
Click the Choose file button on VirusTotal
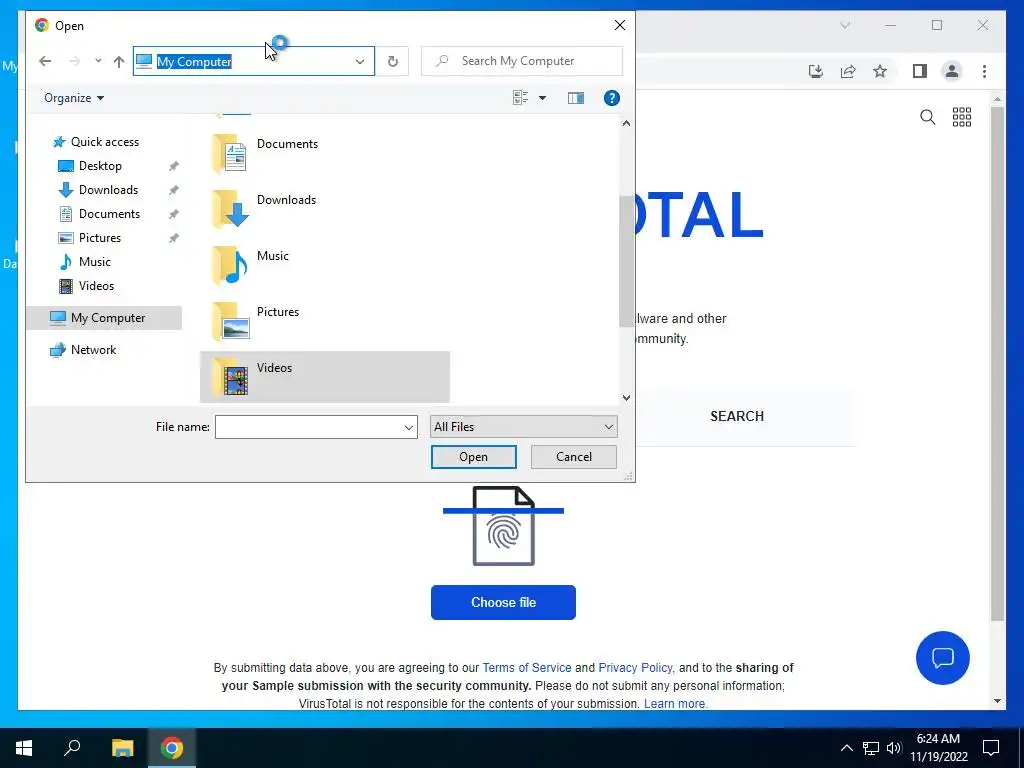click(x=503, y=602)
